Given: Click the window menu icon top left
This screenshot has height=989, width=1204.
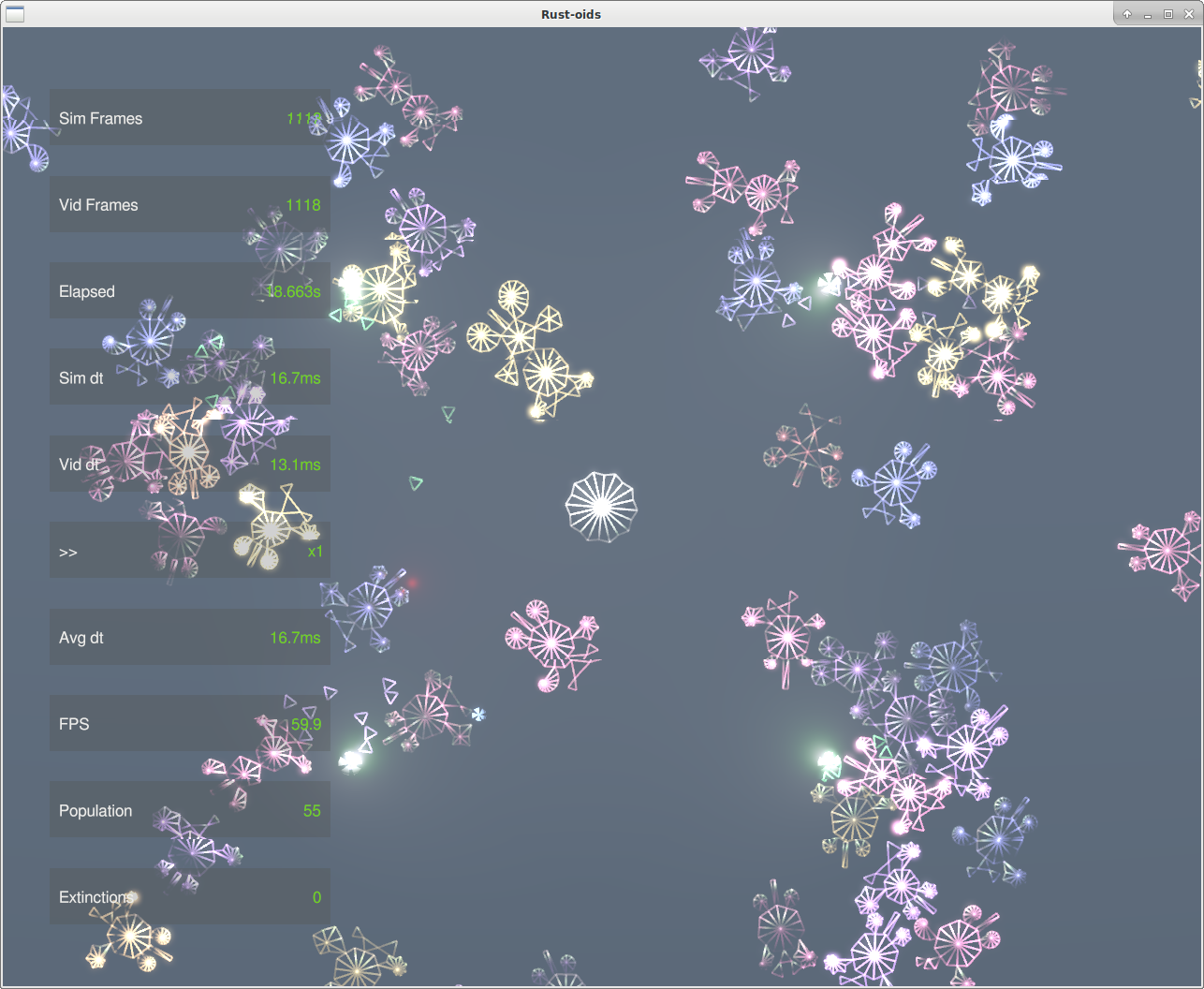Looking at the screenshot, I should [15, 14].
